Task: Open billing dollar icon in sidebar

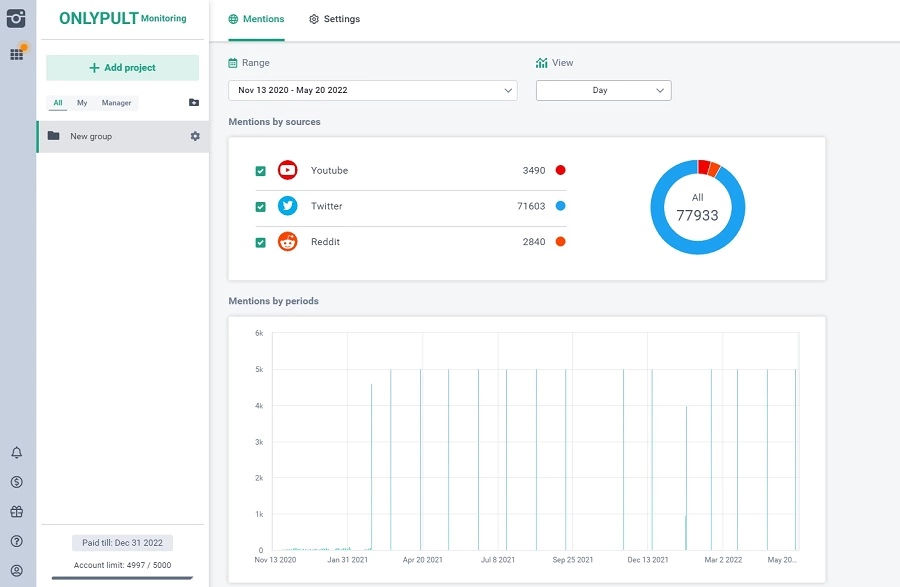Action: coord(16,482)
